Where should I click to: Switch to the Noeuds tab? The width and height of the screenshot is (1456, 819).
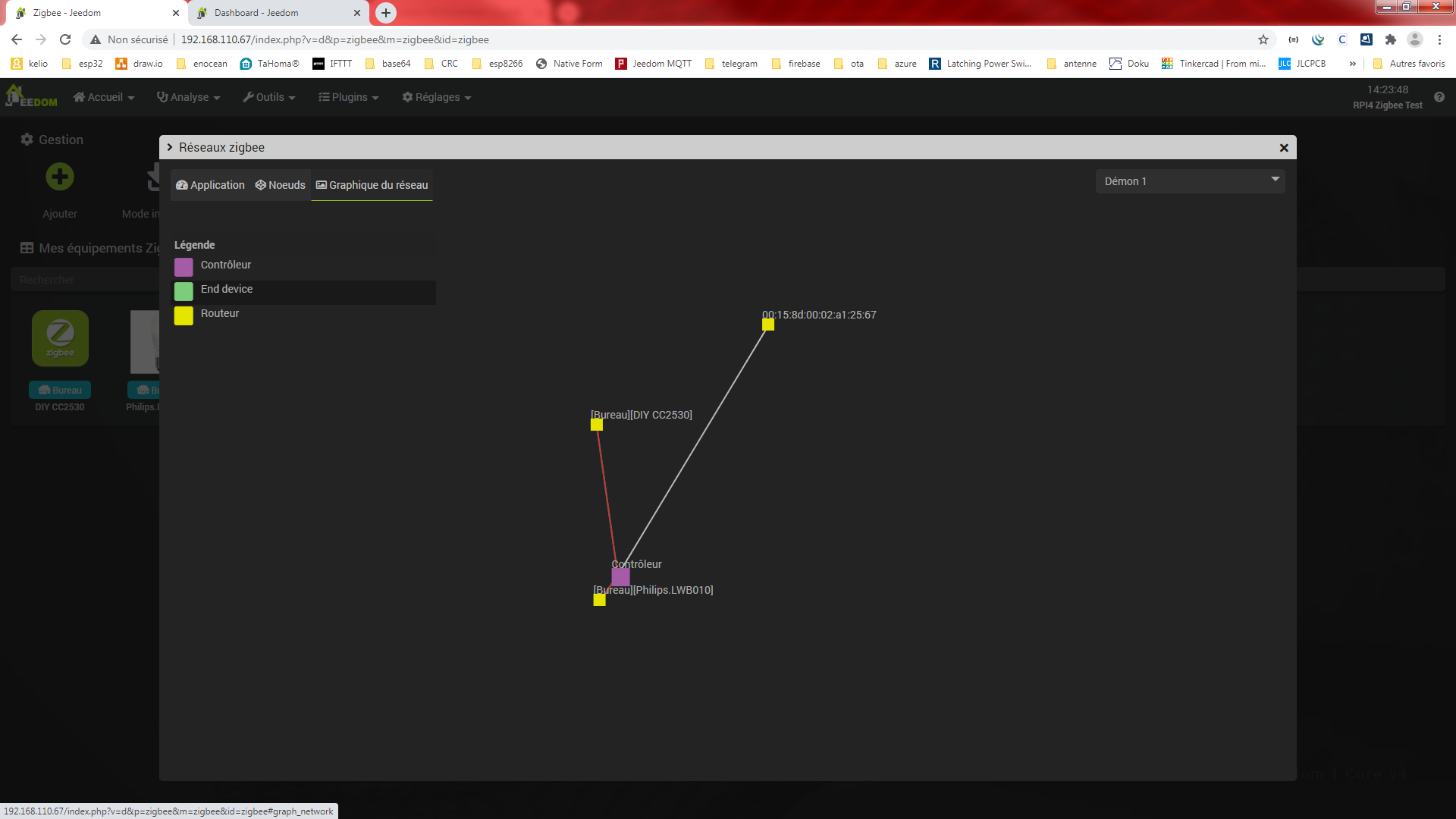click(280, 185)
